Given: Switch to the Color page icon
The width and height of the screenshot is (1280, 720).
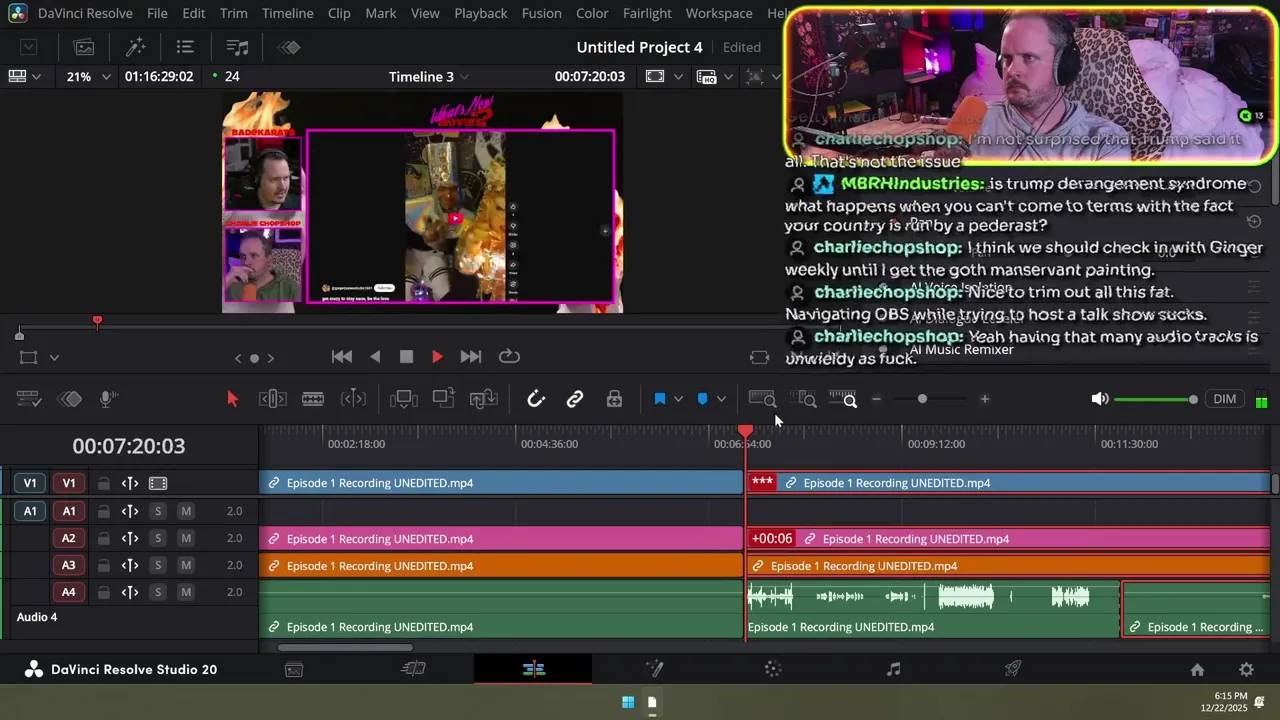Looking at the screenshot, I should click(x=773, y=669).
